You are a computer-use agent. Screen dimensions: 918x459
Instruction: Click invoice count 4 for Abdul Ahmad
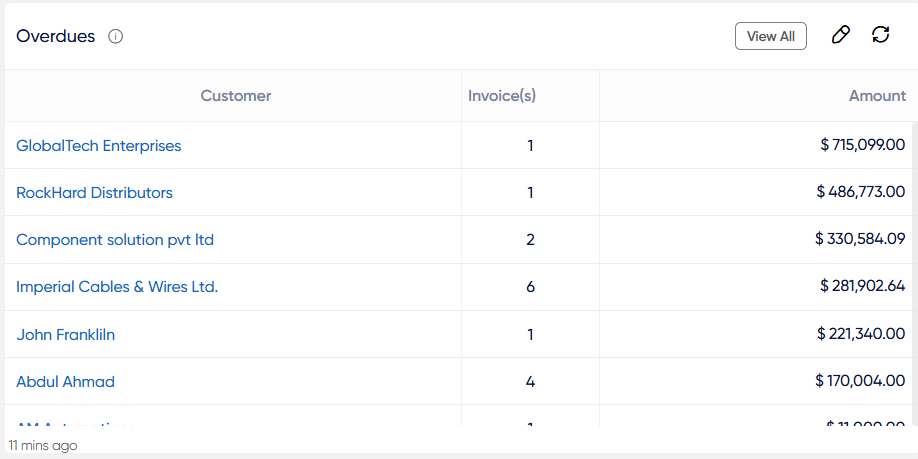pyautogui.click(x=530, y=382)
